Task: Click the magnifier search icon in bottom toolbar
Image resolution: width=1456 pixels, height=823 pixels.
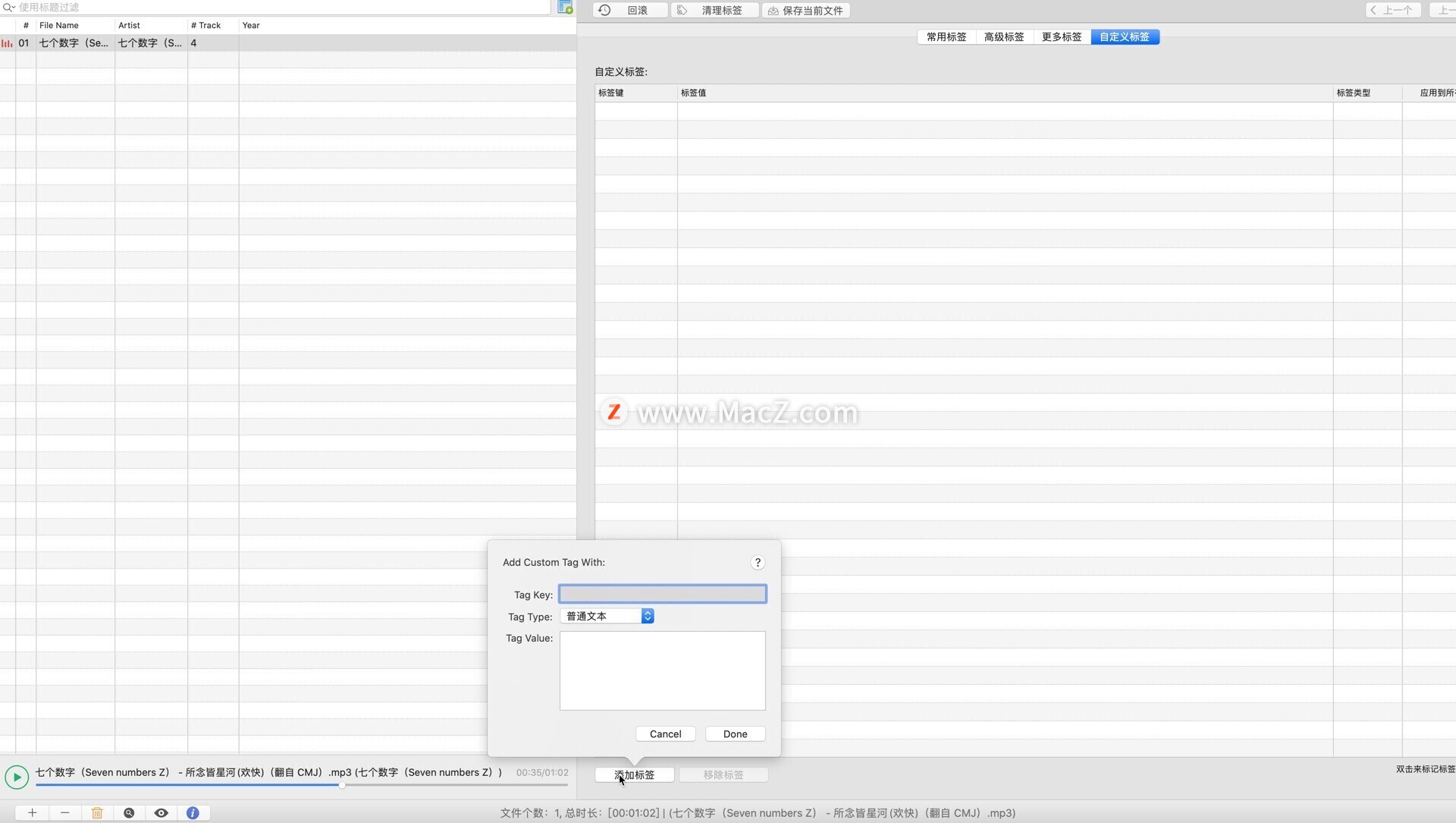Action: [129, 812]
